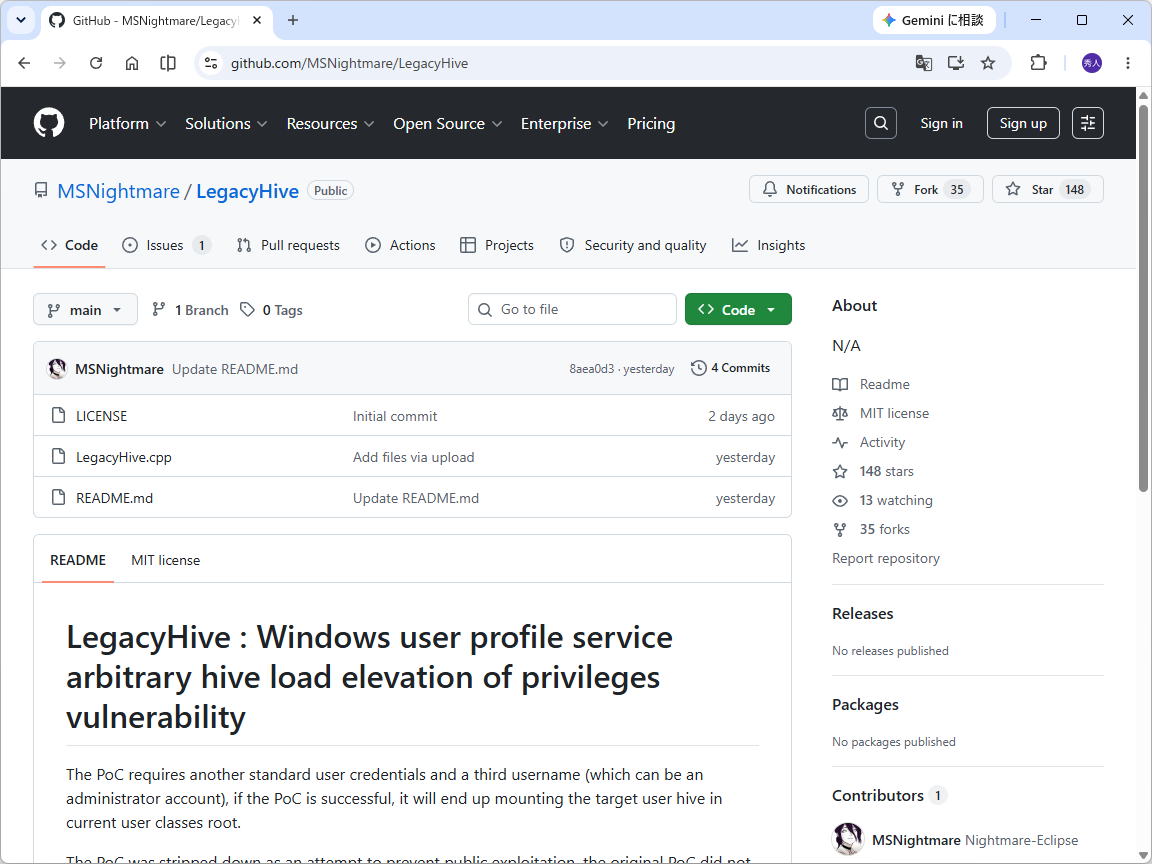Open the Security and quality tab

pyautogui.click(x=633, y=245)
